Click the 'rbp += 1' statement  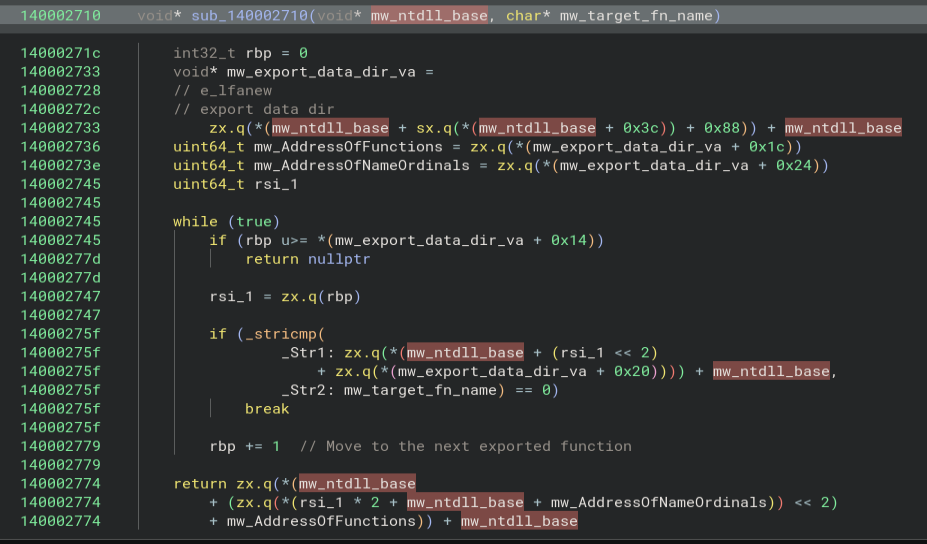(245, 446)
